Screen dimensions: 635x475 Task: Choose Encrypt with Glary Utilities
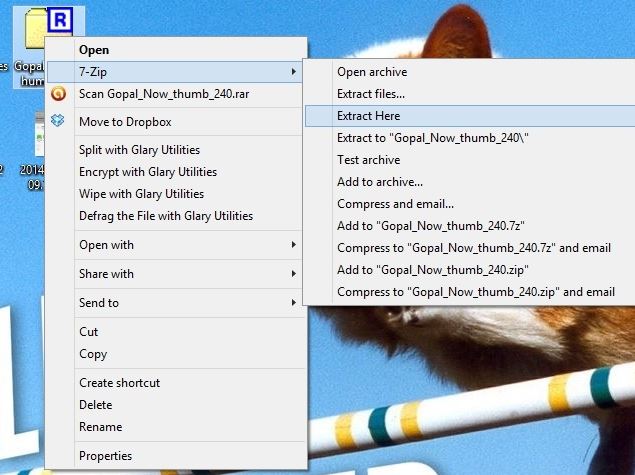[146, 172]
